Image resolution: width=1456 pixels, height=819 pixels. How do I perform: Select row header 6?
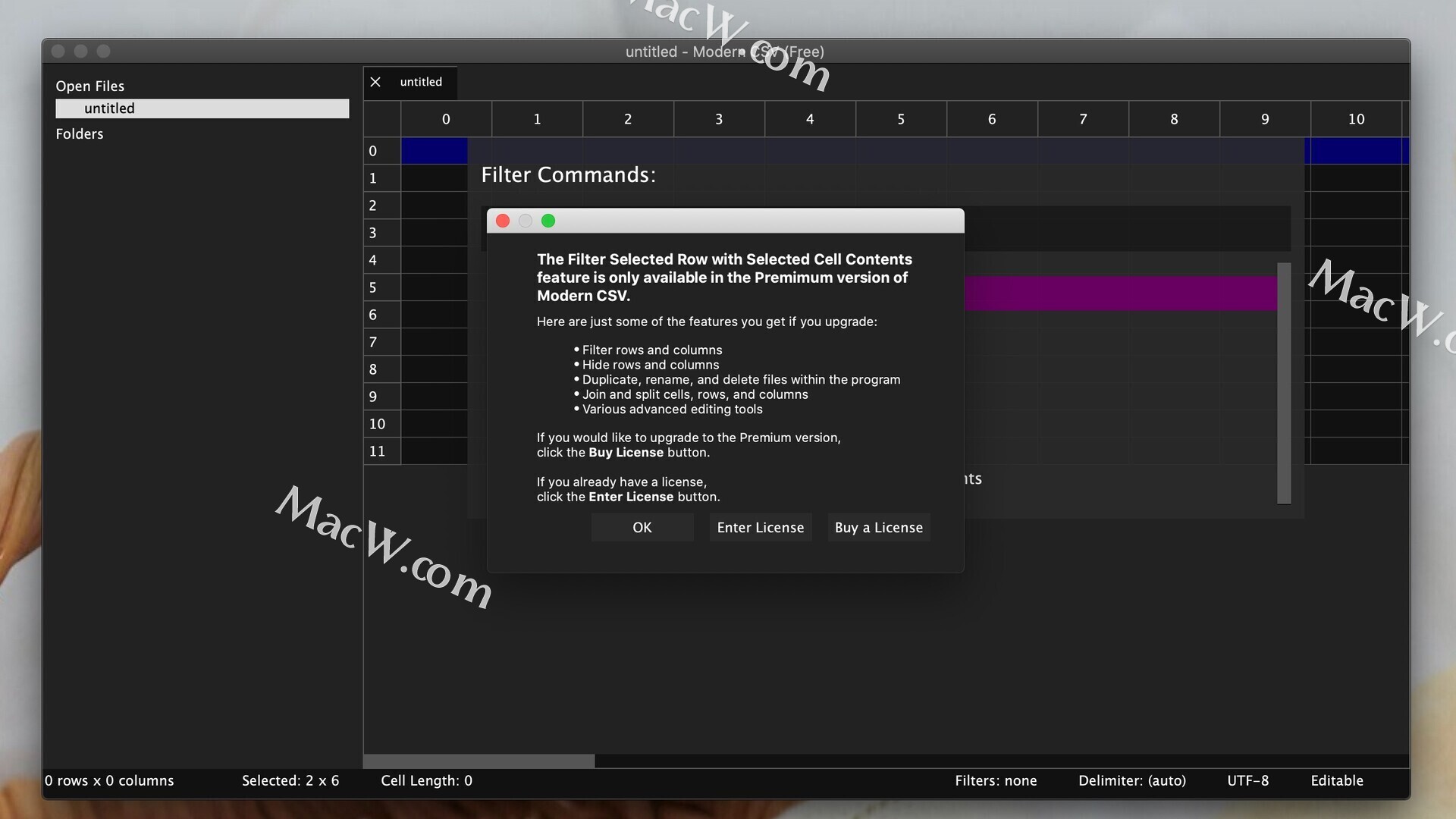pyautogui.click(x=382, y=315)
